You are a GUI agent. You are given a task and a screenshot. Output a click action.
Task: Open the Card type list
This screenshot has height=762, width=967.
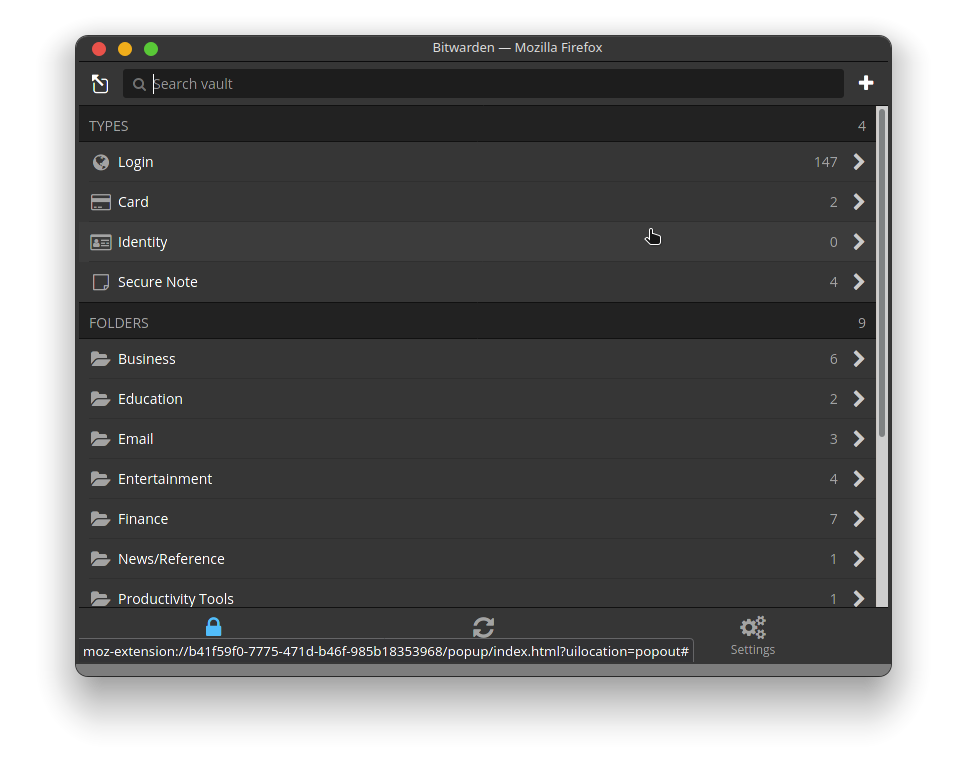pos(477,202)
